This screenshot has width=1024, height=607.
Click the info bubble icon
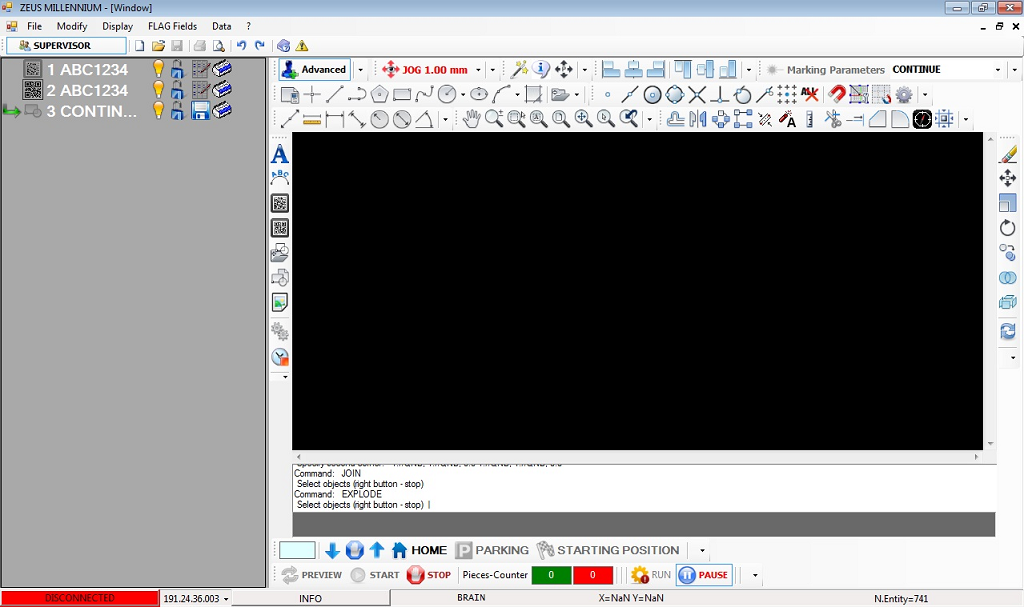[x=541, y=69]
